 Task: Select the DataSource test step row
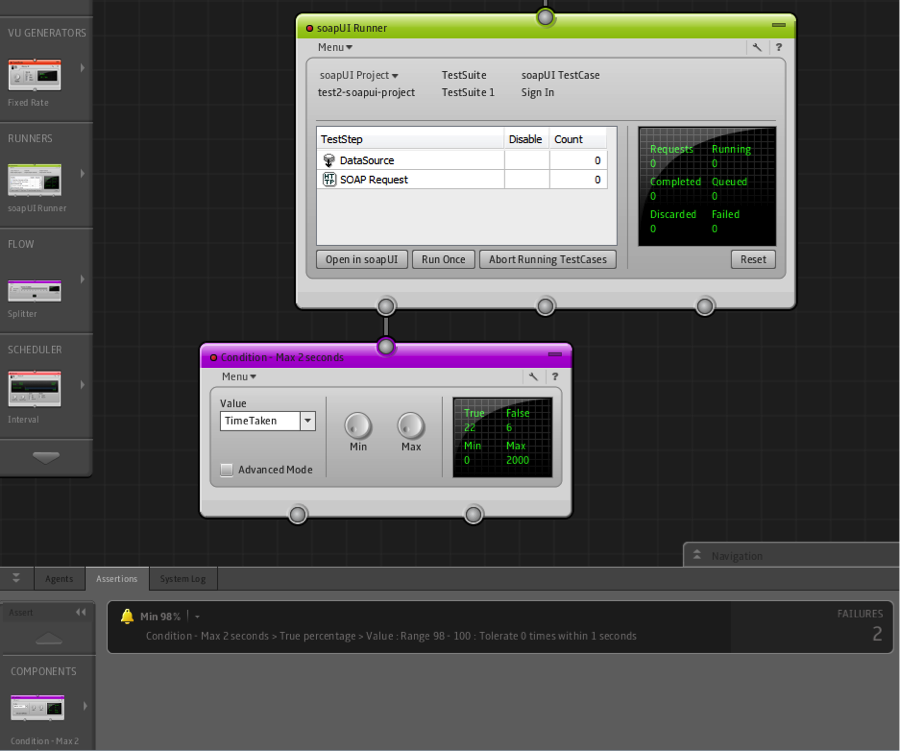(462, 160)
